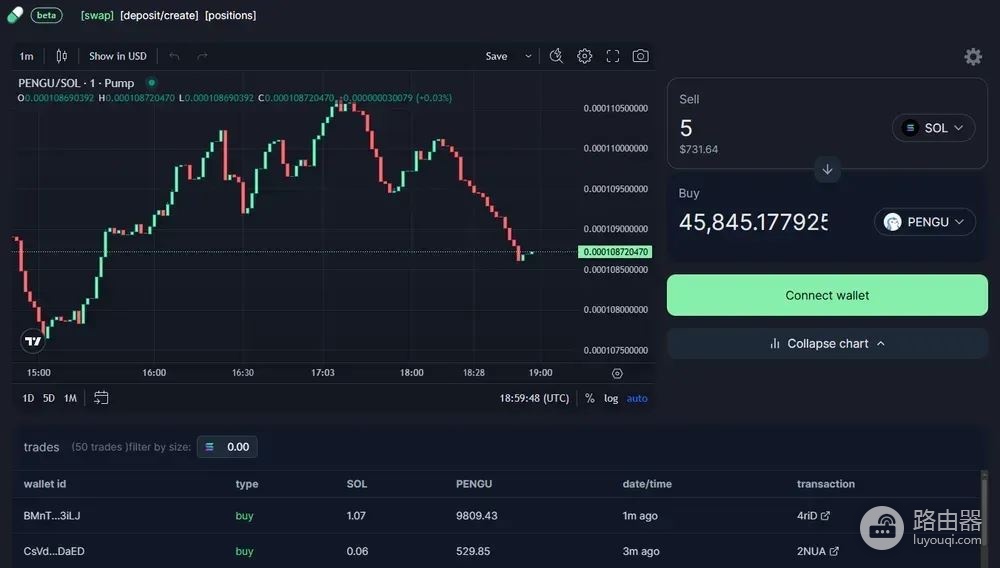Viewport: 1000px width, 568px height.
Task: Click the green market status dot
Action: [151, 82]
